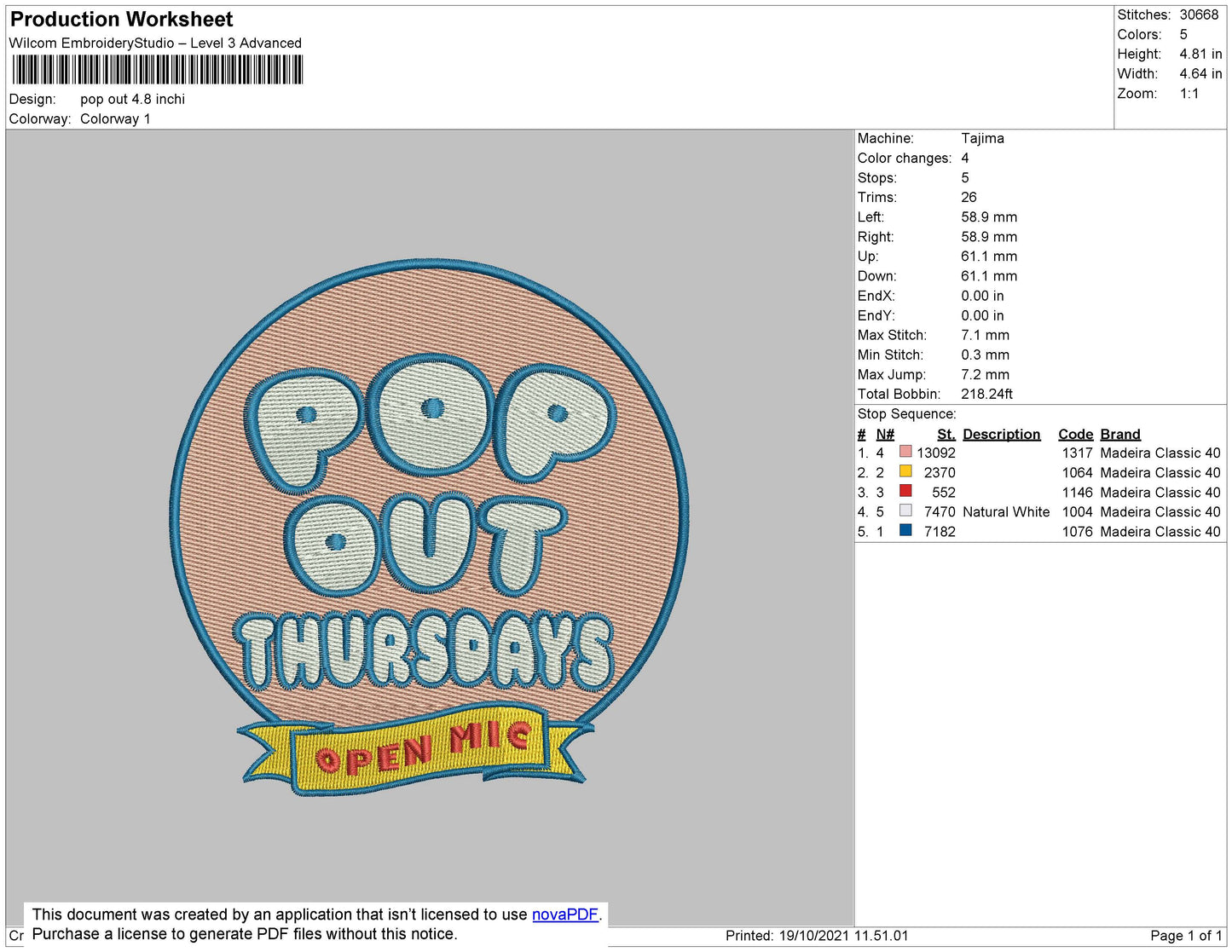Click thread code '1004'

pos(1077,511)
